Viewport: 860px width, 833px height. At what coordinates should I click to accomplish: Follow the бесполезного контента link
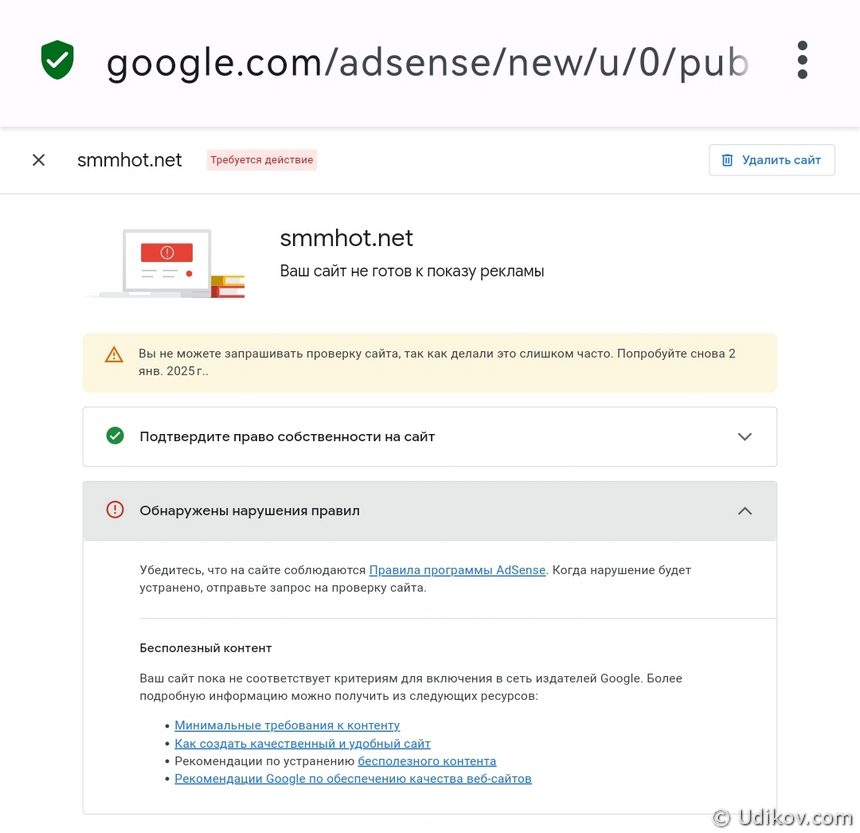(427, 761)
